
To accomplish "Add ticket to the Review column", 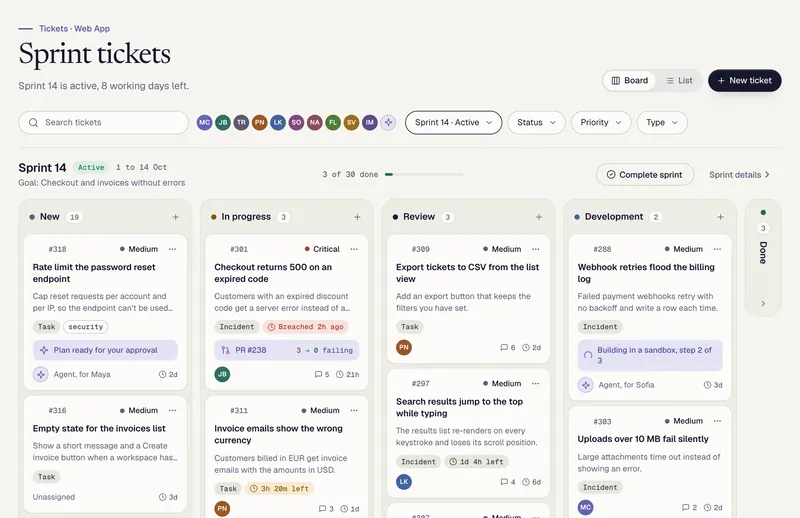I will tap(539, 217).
